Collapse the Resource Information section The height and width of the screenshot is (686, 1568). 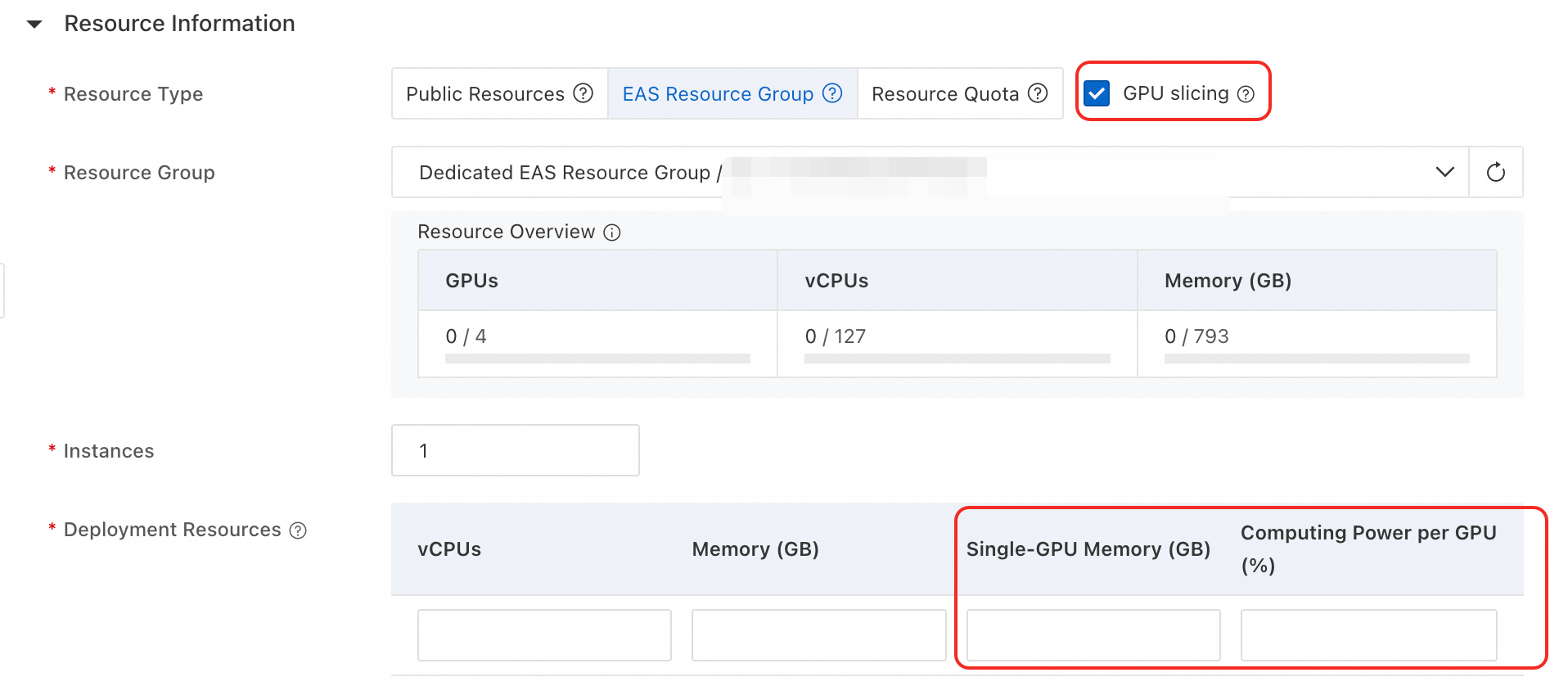(x=34, y=24)
